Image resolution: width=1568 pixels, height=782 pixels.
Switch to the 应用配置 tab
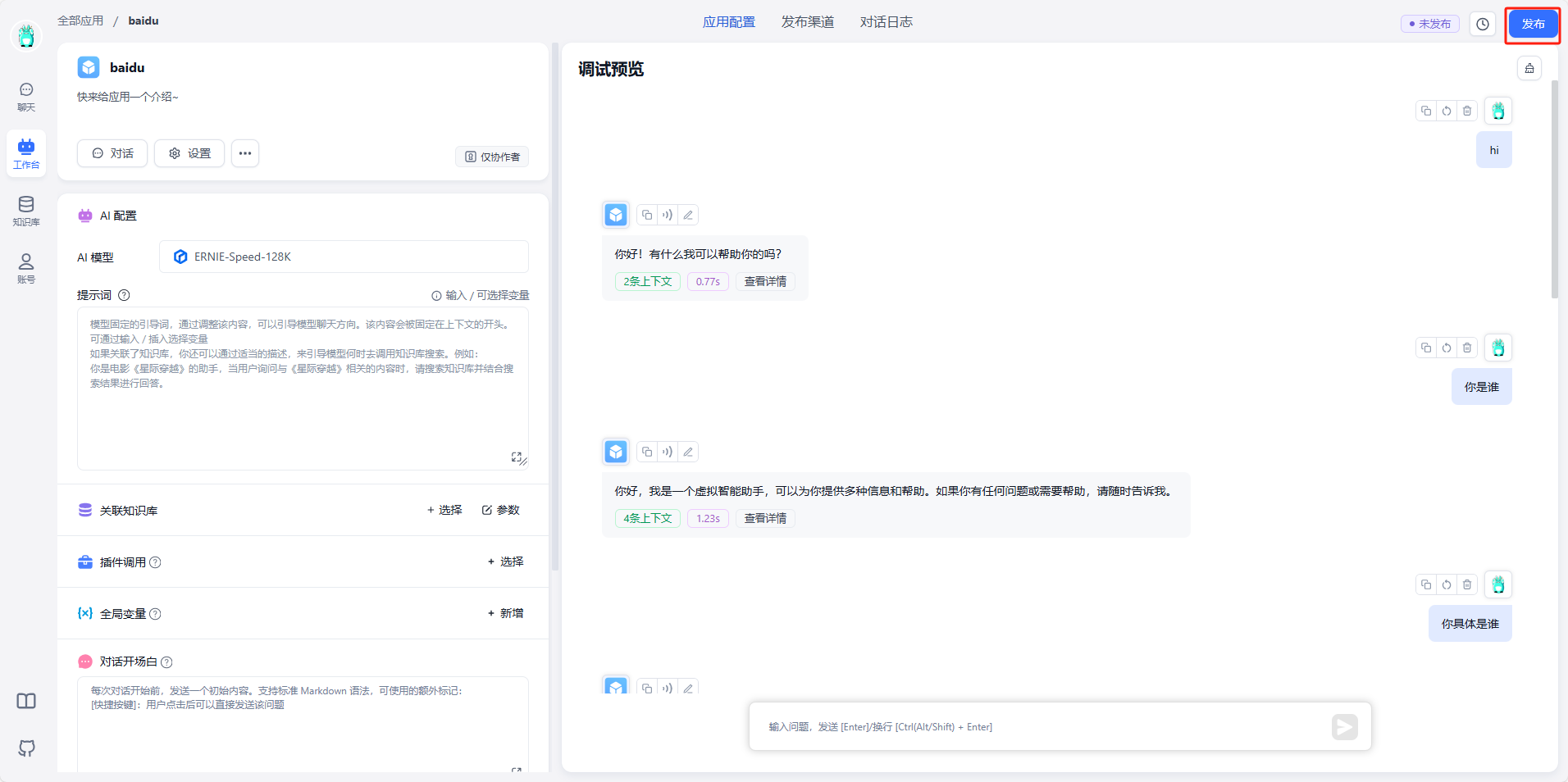[729, 22]
